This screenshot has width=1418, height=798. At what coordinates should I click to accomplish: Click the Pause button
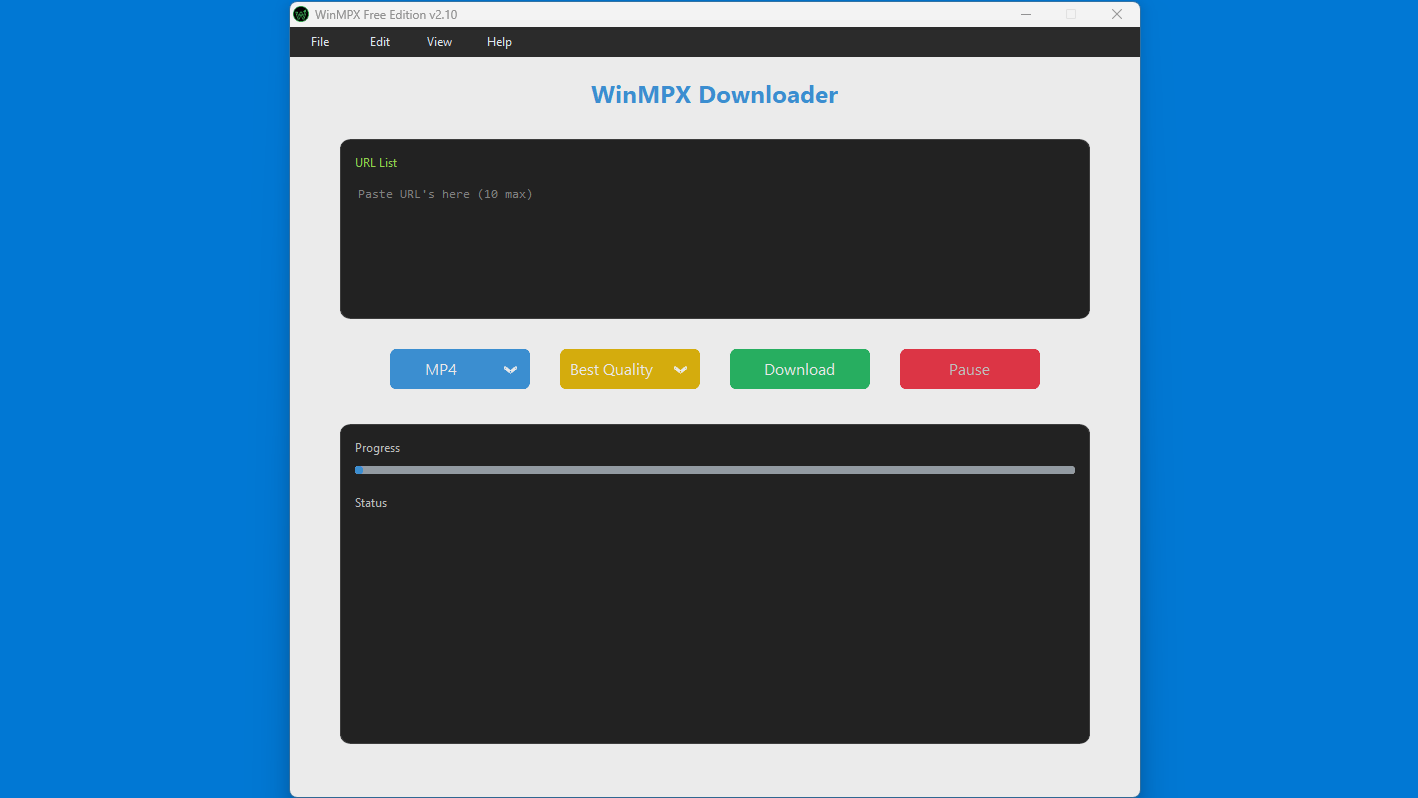[x=969, y=369]
